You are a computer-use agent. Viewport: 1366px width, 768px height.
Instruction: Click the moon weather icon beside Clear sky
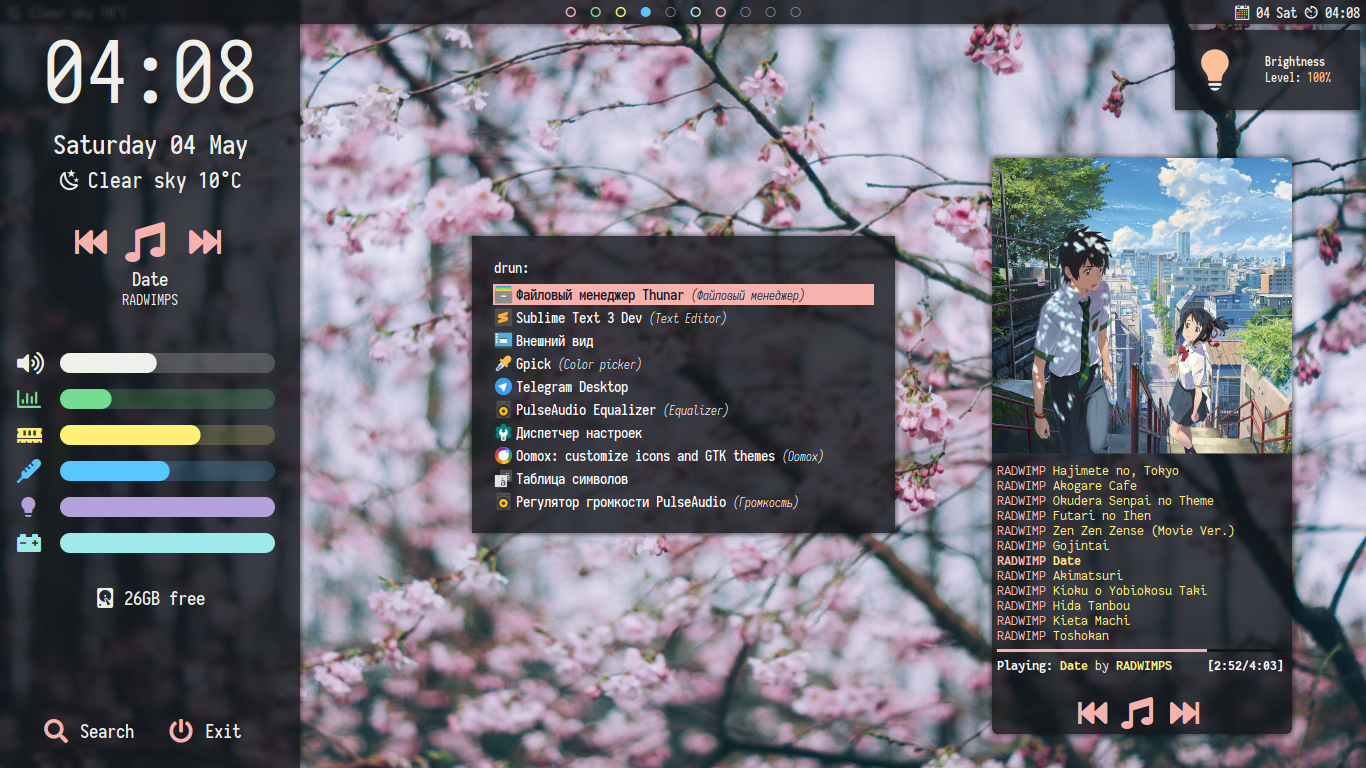(68, 181)
